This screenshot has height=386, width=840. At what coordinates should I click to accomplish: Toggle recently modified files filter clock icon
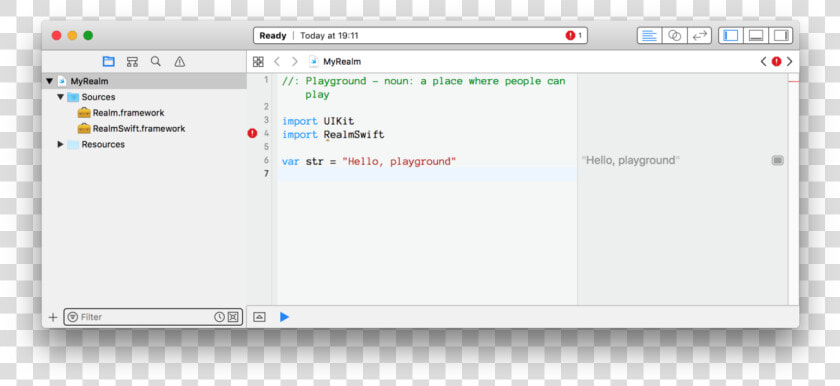(x=219, y=317)
